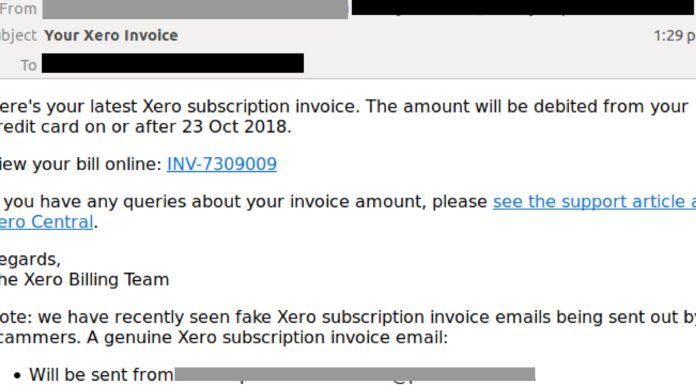Click the black redacted sender address
Viewport: 696px width, 385px height.
click(523, 8)
